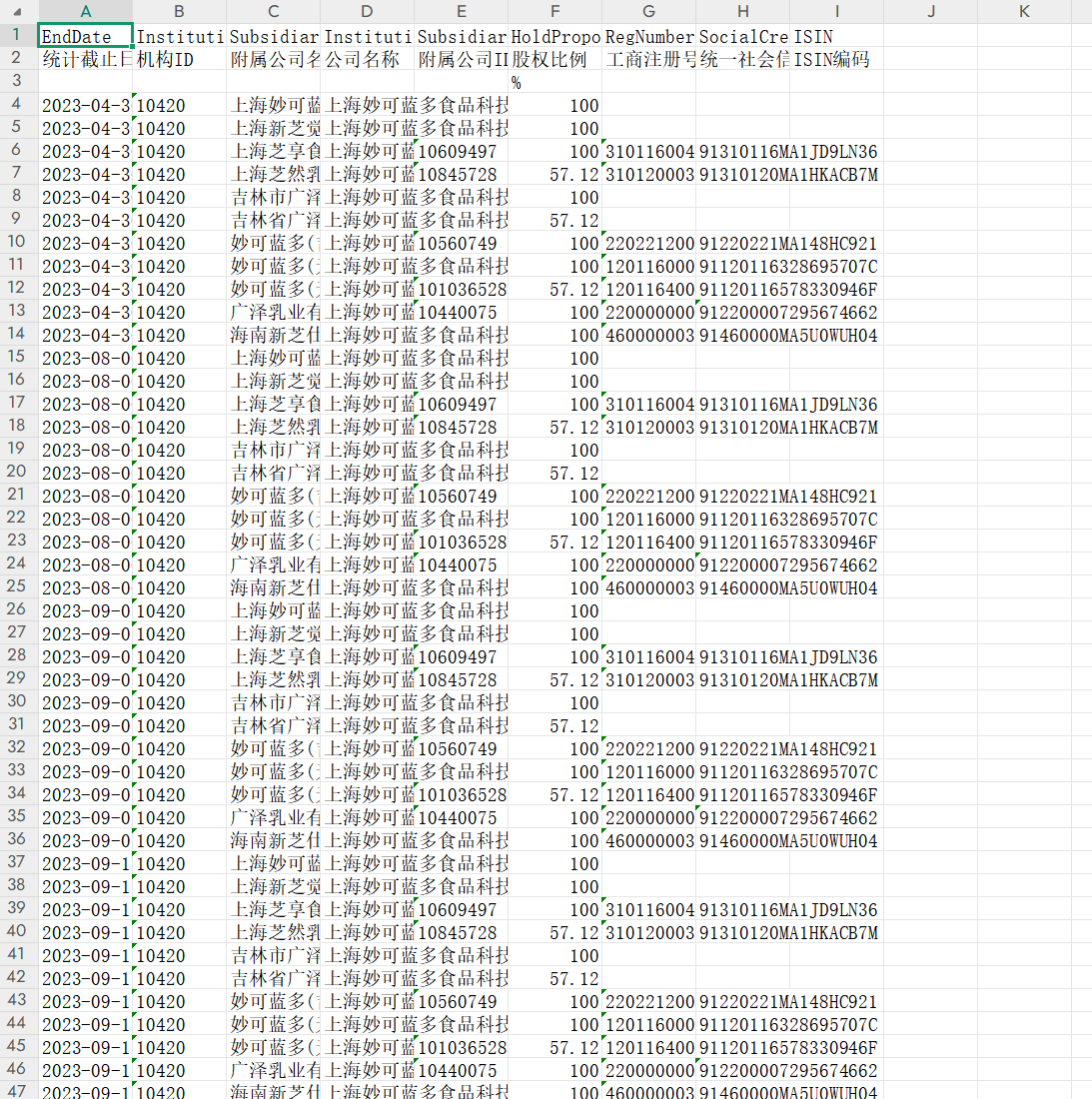Click 10420 cell in row 40

(180, 933)
